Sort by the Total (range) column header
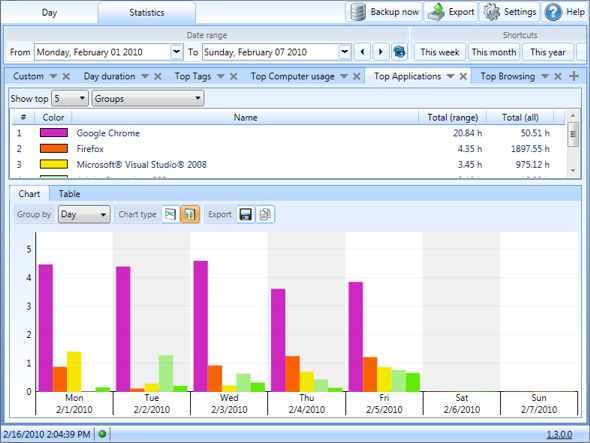The image size is (590, 443). 452,118
